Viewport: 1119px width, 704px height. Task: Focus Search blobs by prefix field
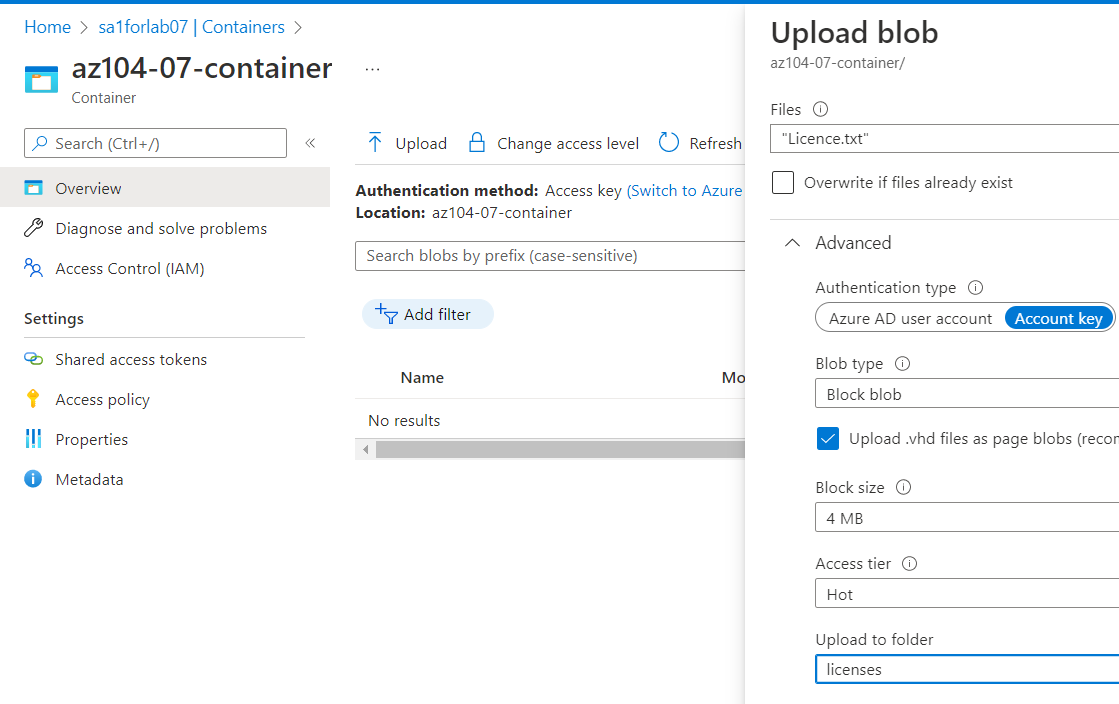point(550,256)
